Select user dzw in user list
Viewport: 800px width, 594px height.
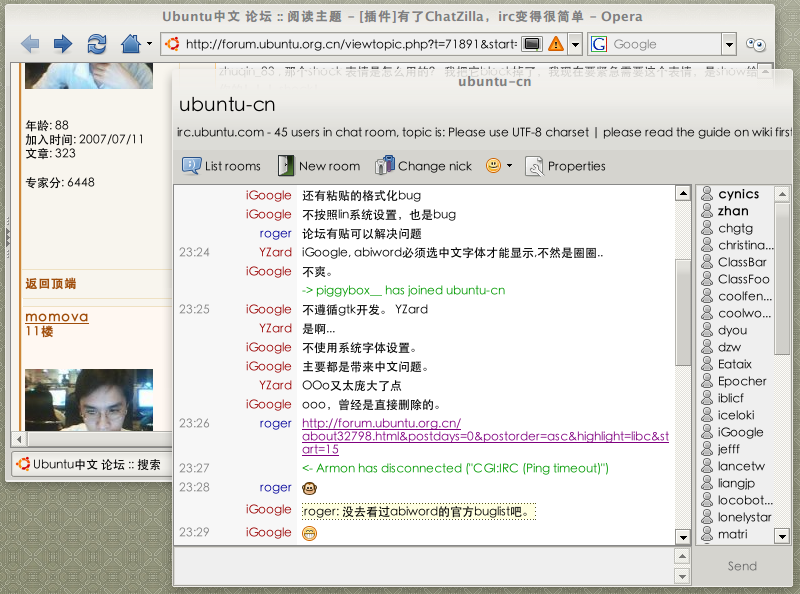(x=737, y=347)
